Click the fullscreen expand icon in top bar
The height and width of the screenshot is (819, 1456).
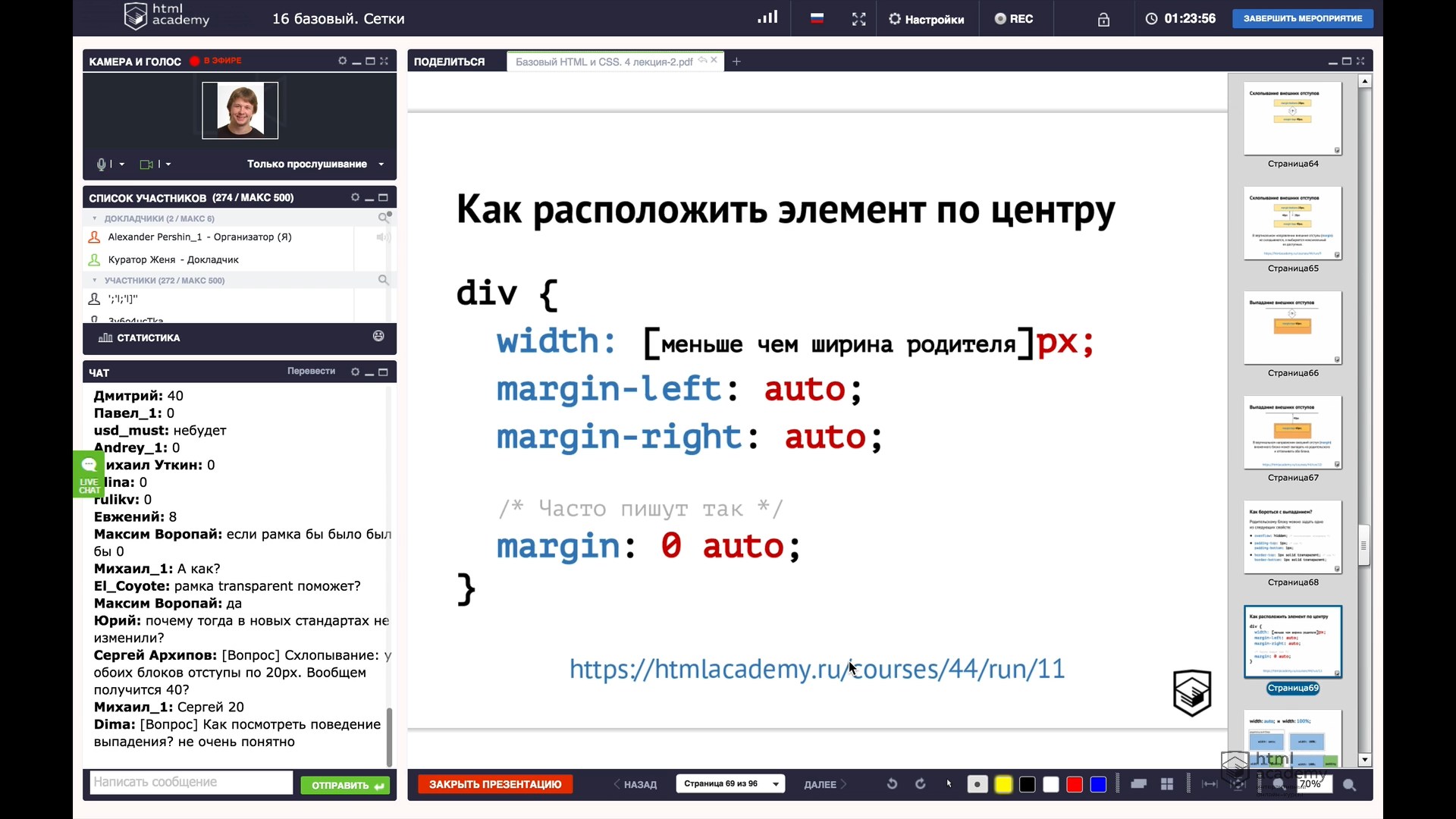[858, 19]
